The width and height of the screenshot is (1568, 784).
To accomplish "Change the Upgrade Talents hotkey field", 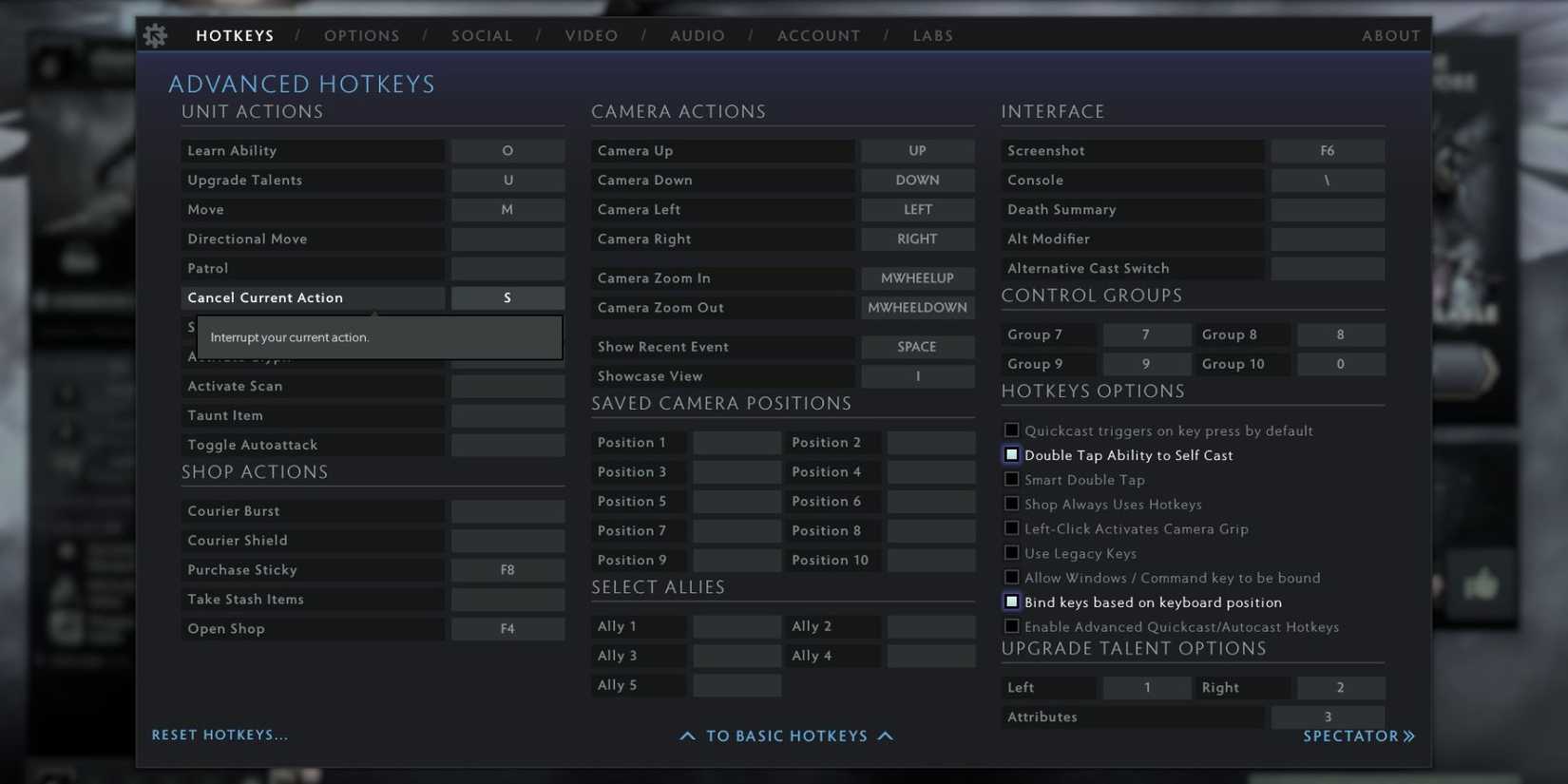I will point(507,180).
